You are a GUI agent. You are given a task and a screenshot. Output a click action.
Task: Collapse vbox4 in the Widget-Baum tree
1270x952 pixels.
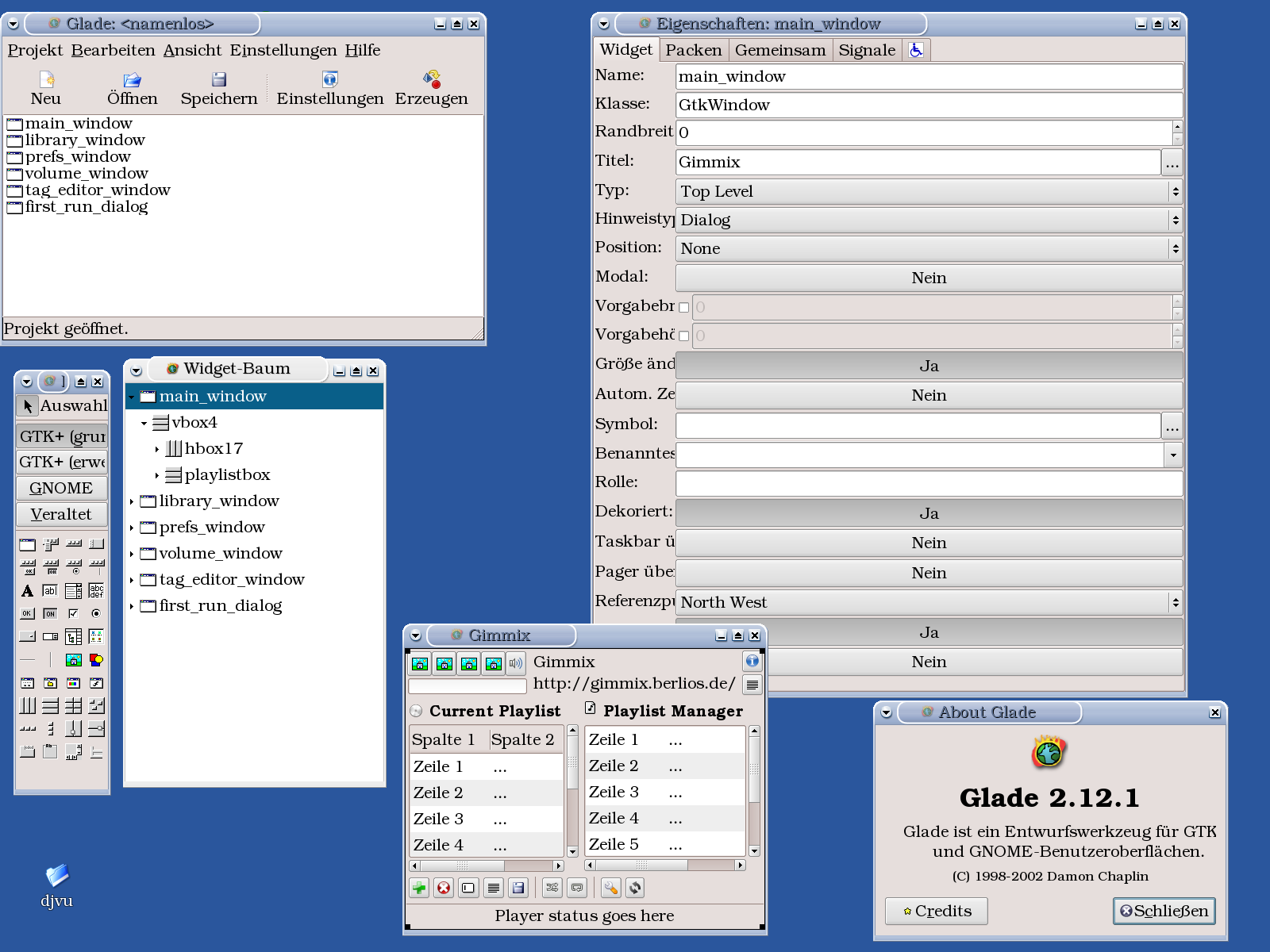pyautogui.click(x=144, y=423)
